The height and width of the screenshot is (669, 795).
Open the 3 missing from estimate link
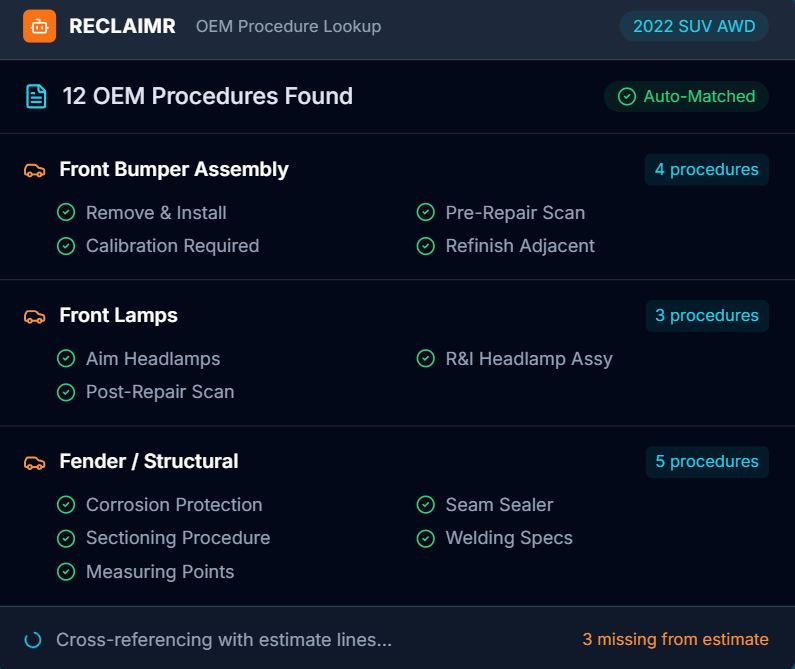[x=675, y=640]
